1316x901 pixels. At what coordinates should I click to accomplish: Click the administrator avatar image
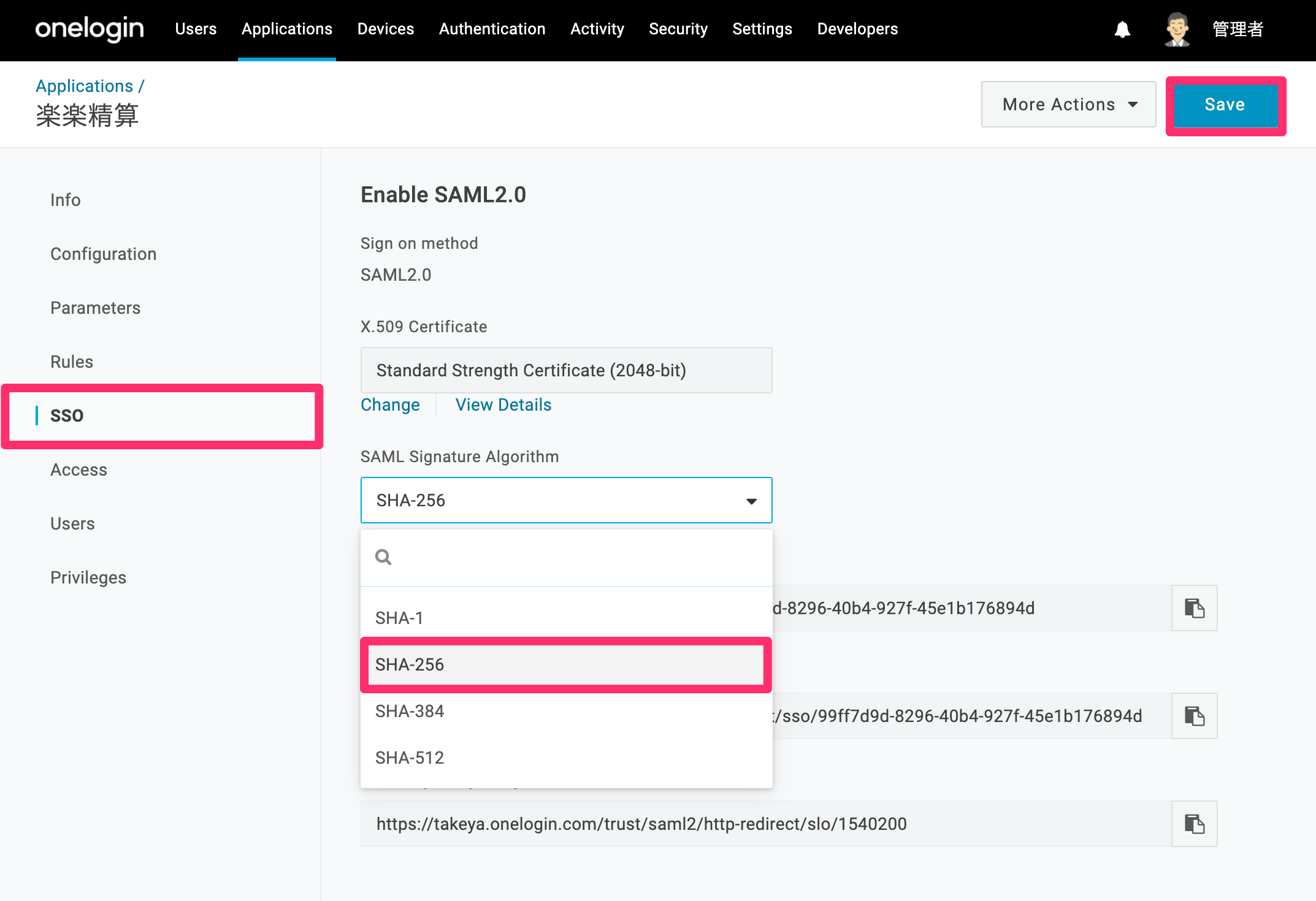coord(1177,29)
